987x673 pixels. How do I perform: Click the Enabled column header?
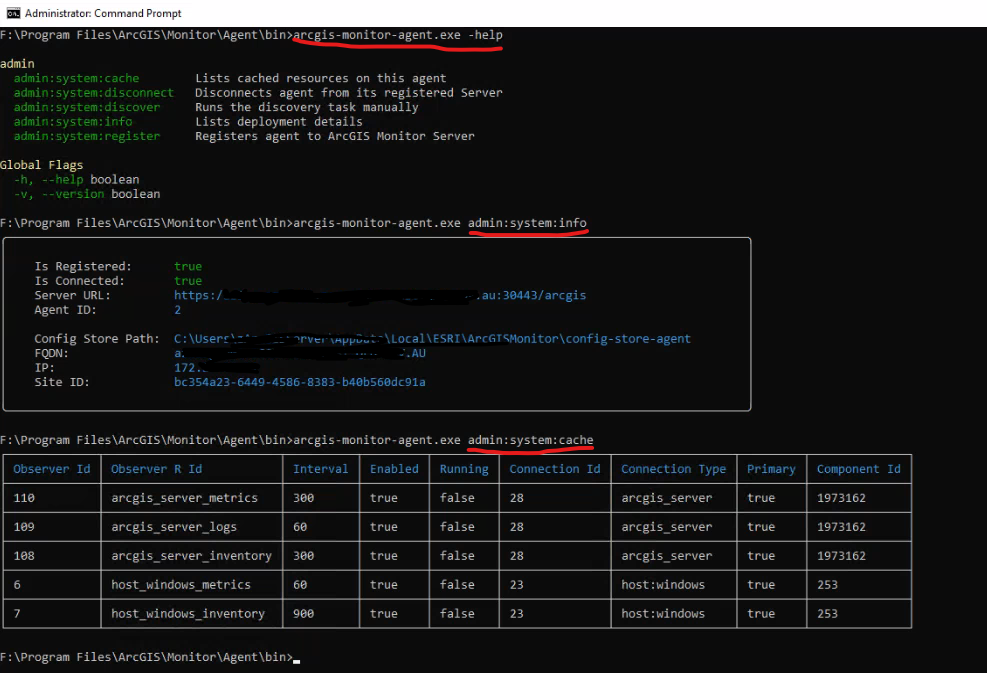coord(394,468)
